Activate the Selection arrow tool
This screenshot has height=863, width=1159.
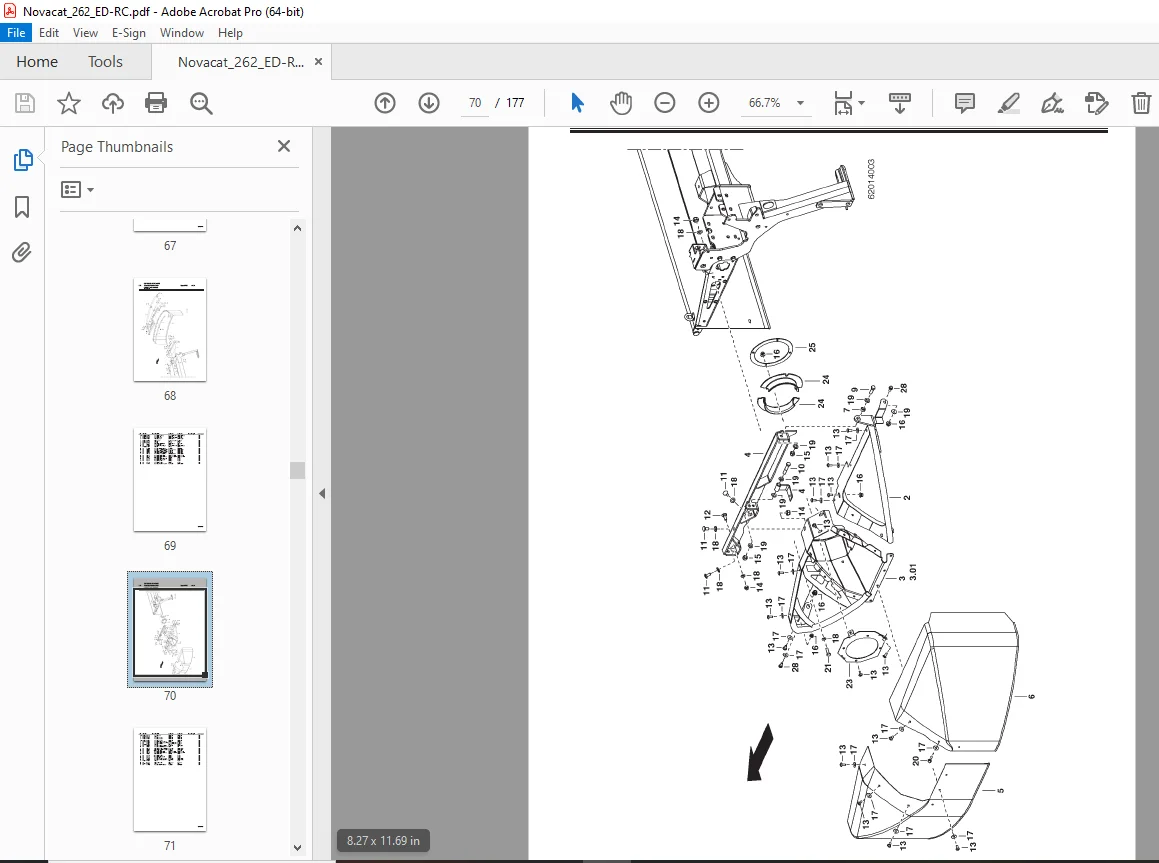(577, 103)
